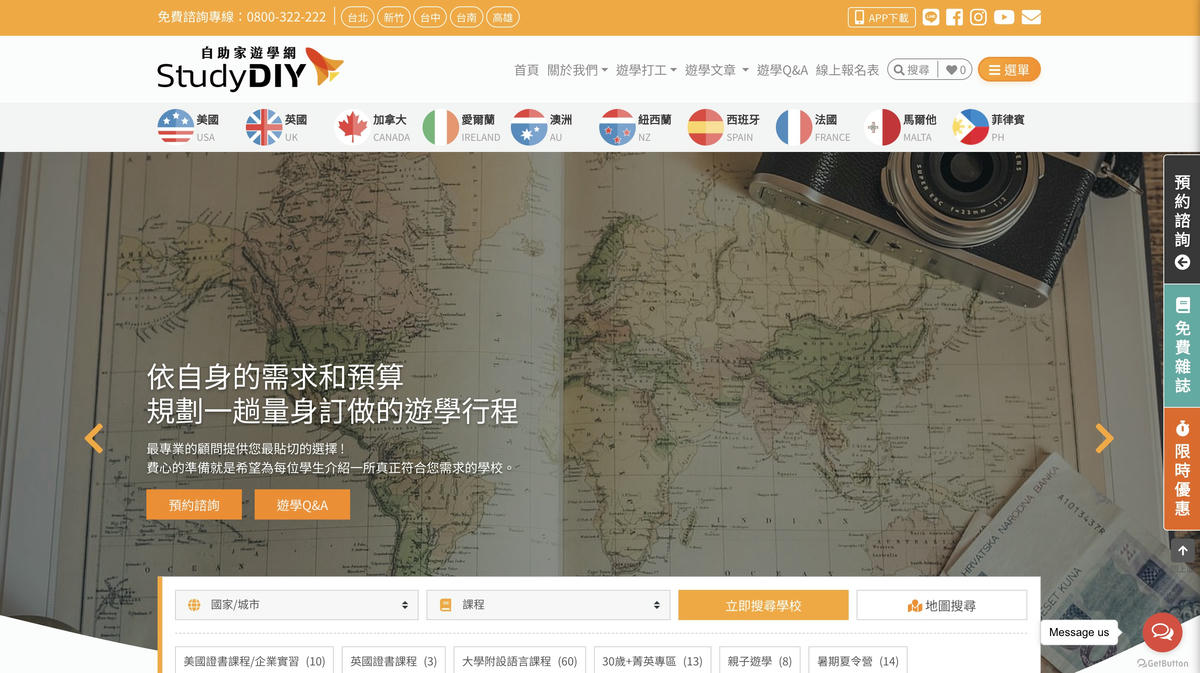Screen dimensions: 1200x673
Task: Open the Facebook page icon
Action: [954, 17]
